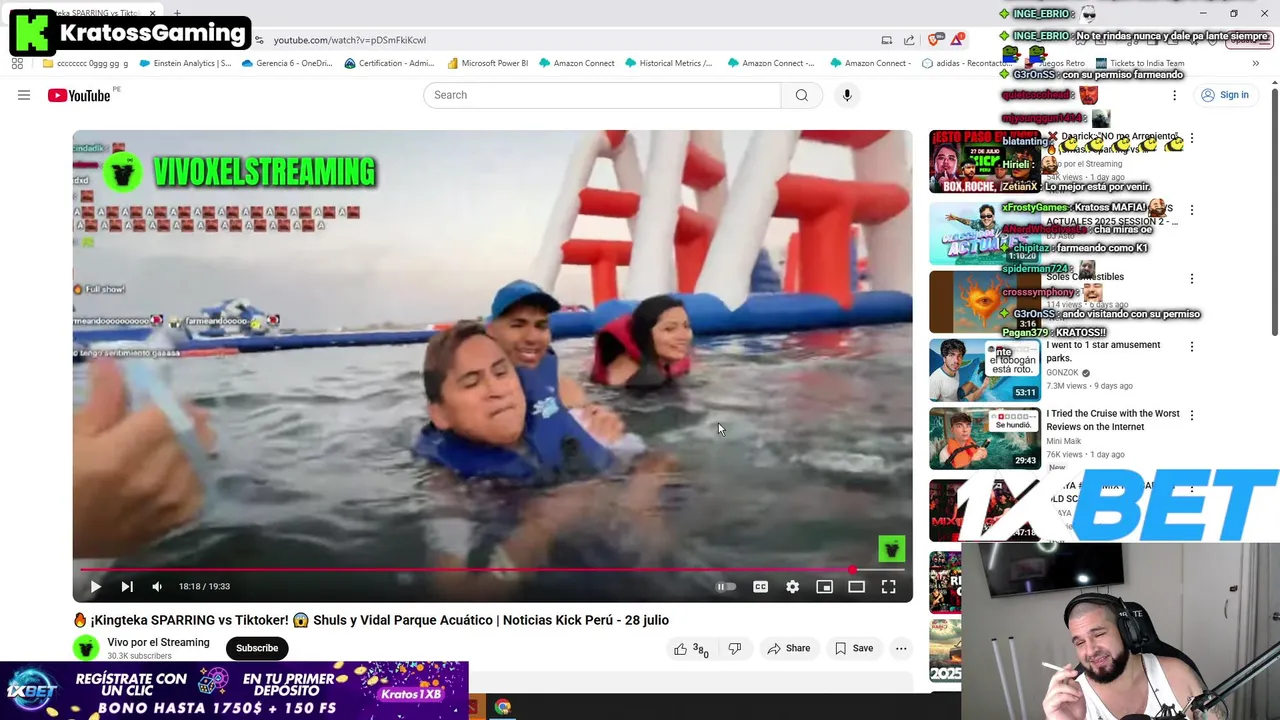Image resolution: width=1280 pixels, height=720 pixels.
Task: Open 'Microsoft Power BI' bookmark
Action: [487, 63]
